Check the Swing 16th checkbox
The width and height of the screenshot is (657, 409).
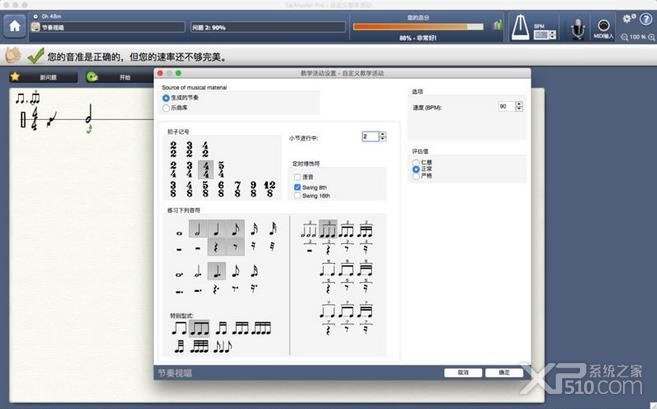pos(297,196)
